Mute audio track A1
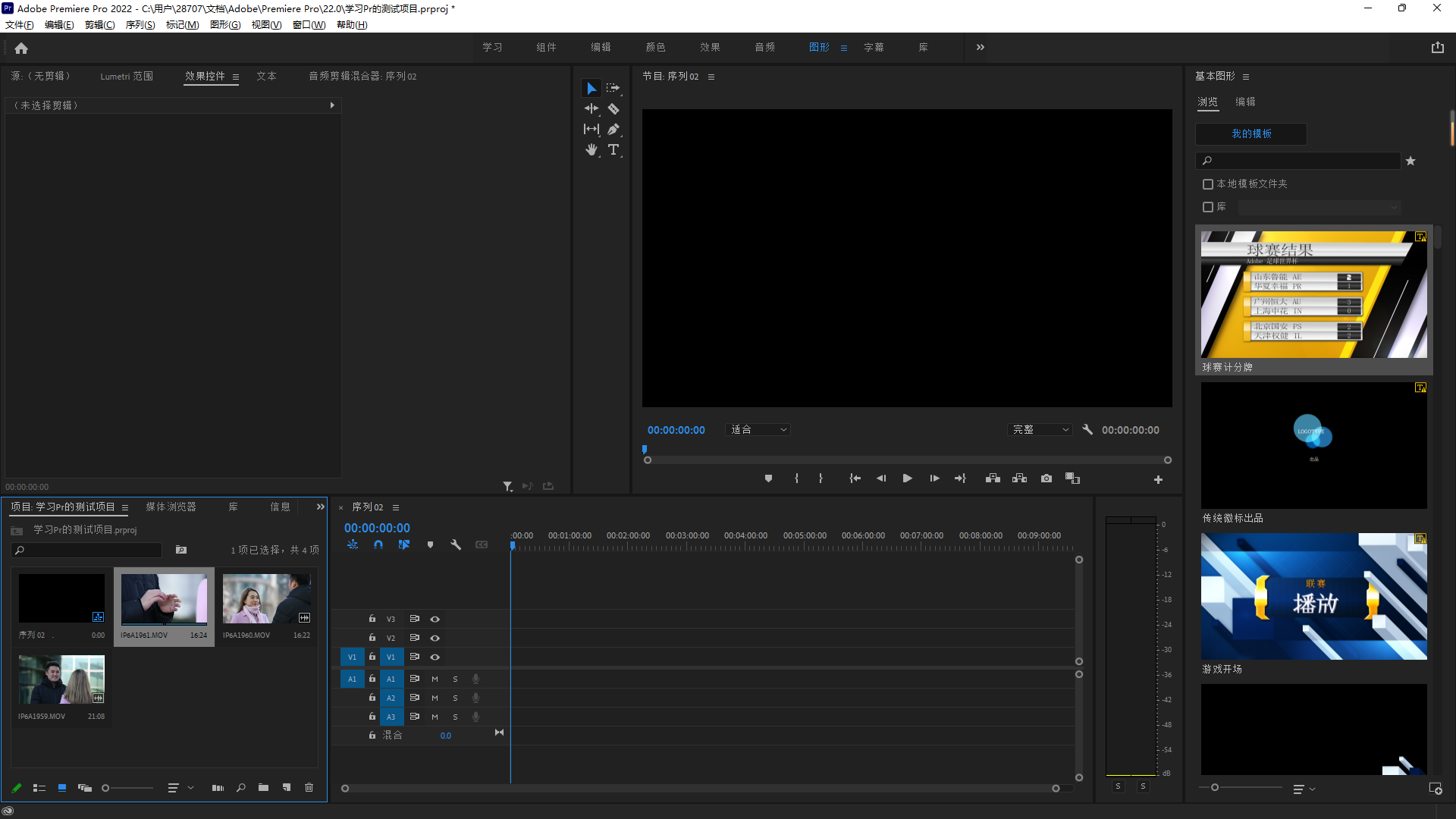Screen dimensions: 1456x819 coord(435,679)
